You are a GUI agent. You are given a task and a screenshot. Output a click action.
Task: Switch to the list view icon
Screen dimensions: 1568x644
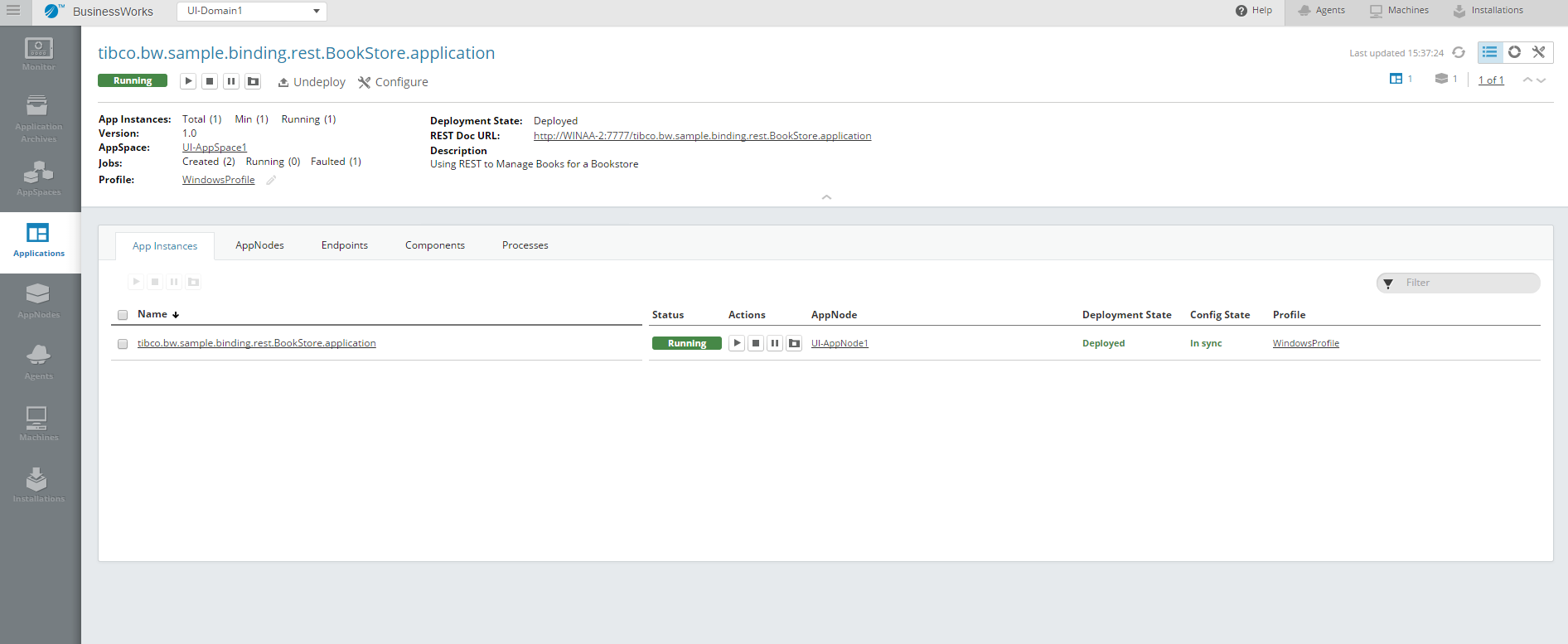point(1490,52)
